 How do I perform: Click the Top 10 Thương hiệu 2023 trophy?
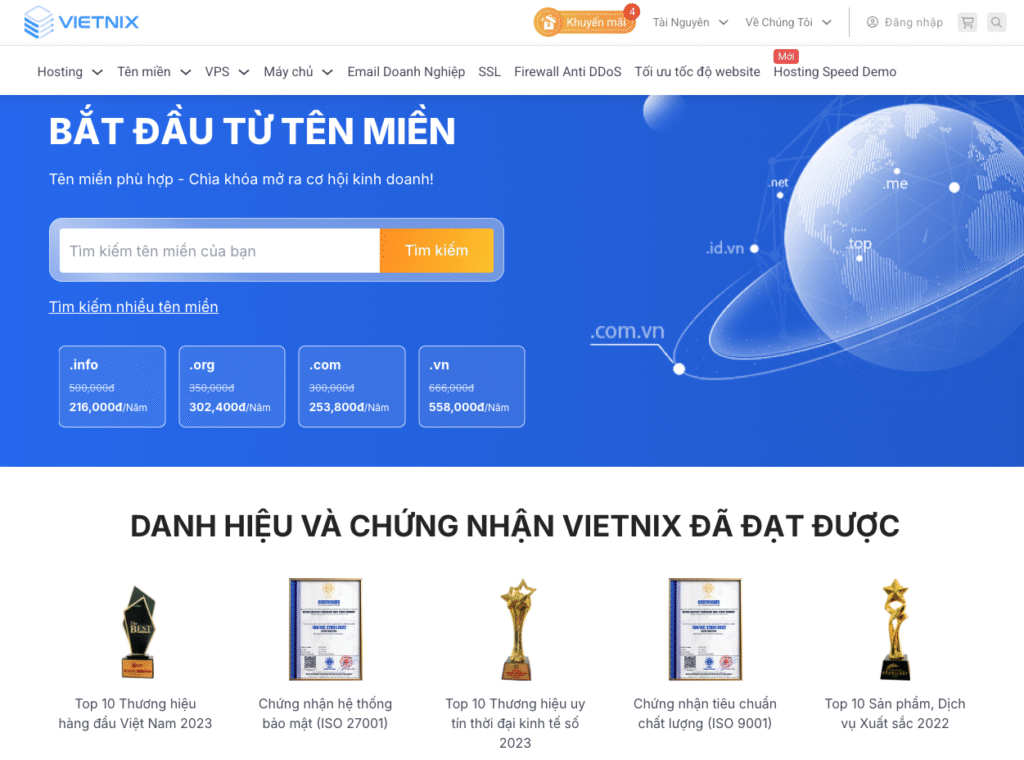(138, 631)
